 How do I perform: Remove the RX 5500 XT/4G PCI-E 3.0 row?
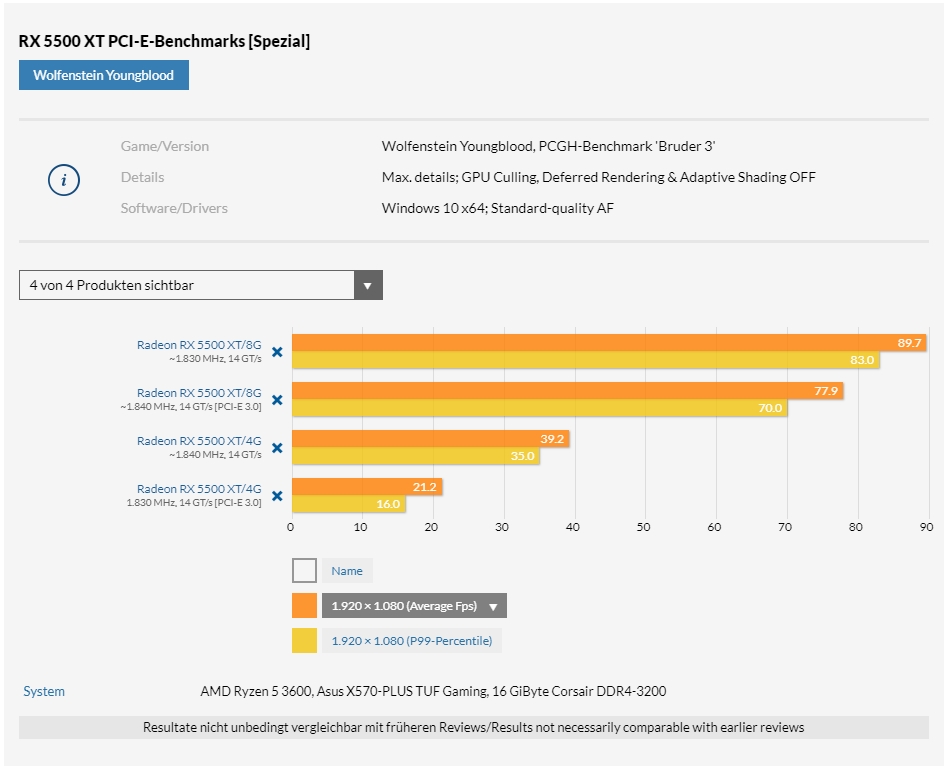[x=277, y=496]
